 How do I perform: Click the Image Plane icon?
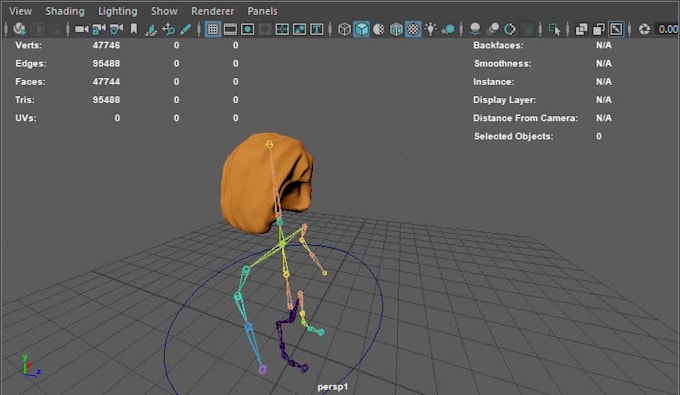pos(151,29)
